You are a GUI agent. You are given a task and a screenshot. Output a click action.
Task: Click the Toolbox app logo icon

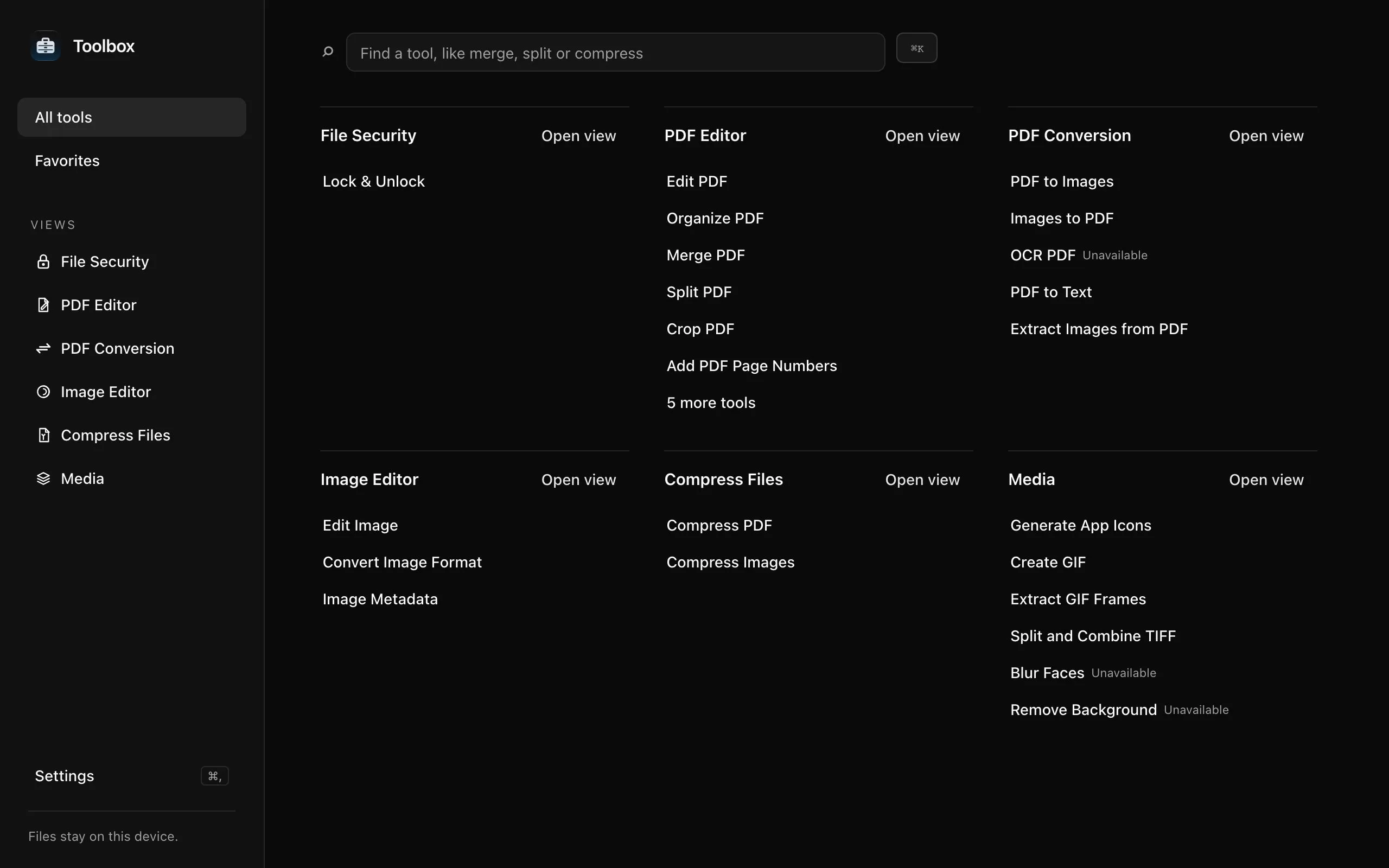pyautogui.click(x=46, y=46)
